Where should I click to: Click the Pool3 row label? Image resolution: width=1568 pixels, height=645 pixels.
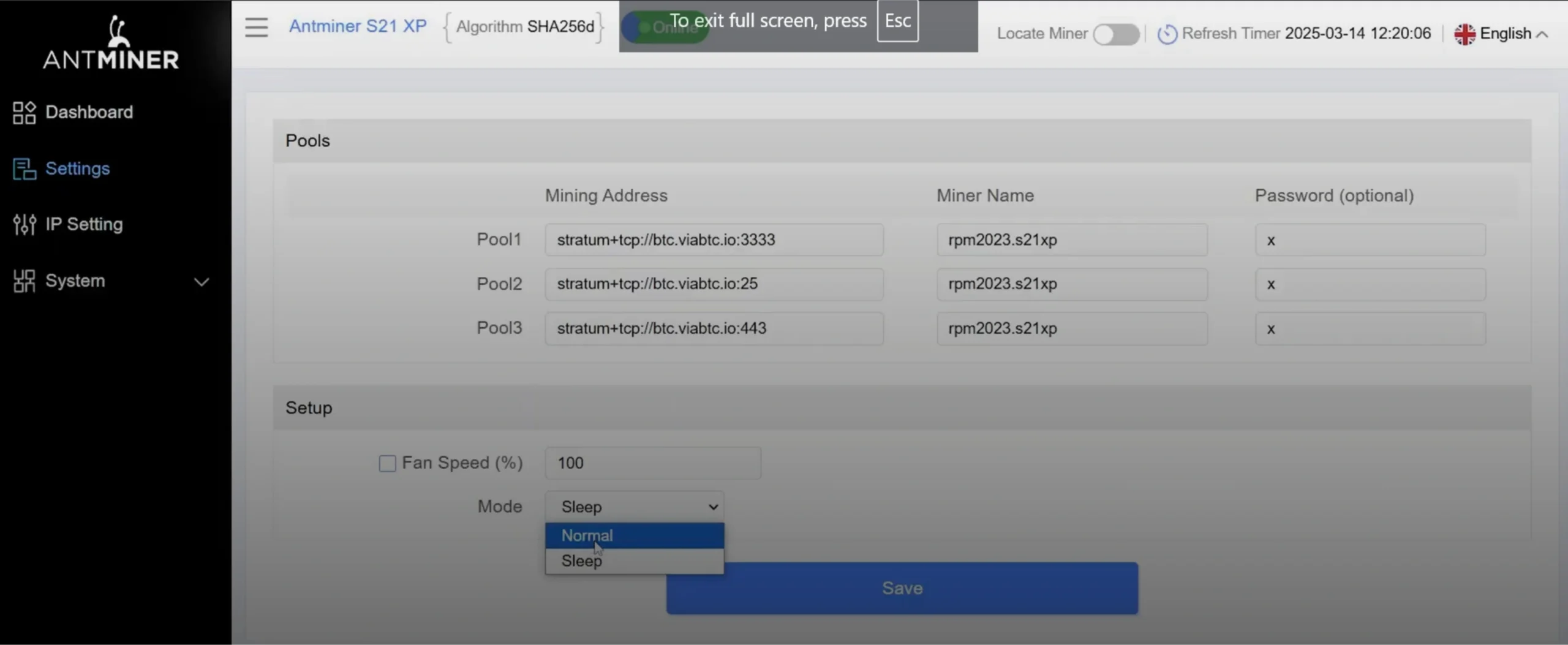[499, 328]
